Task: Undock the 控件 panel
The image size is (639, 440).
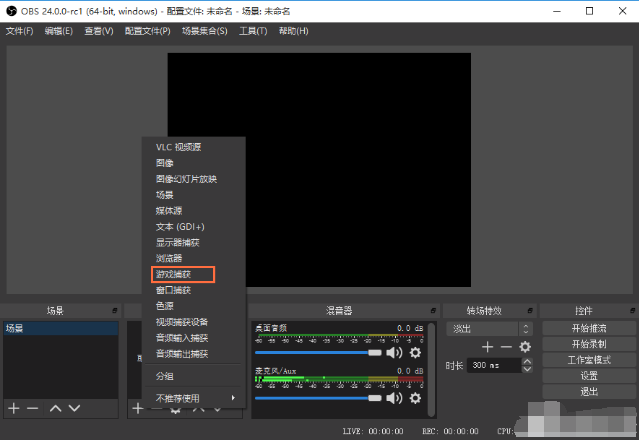Action: (632, 311)
